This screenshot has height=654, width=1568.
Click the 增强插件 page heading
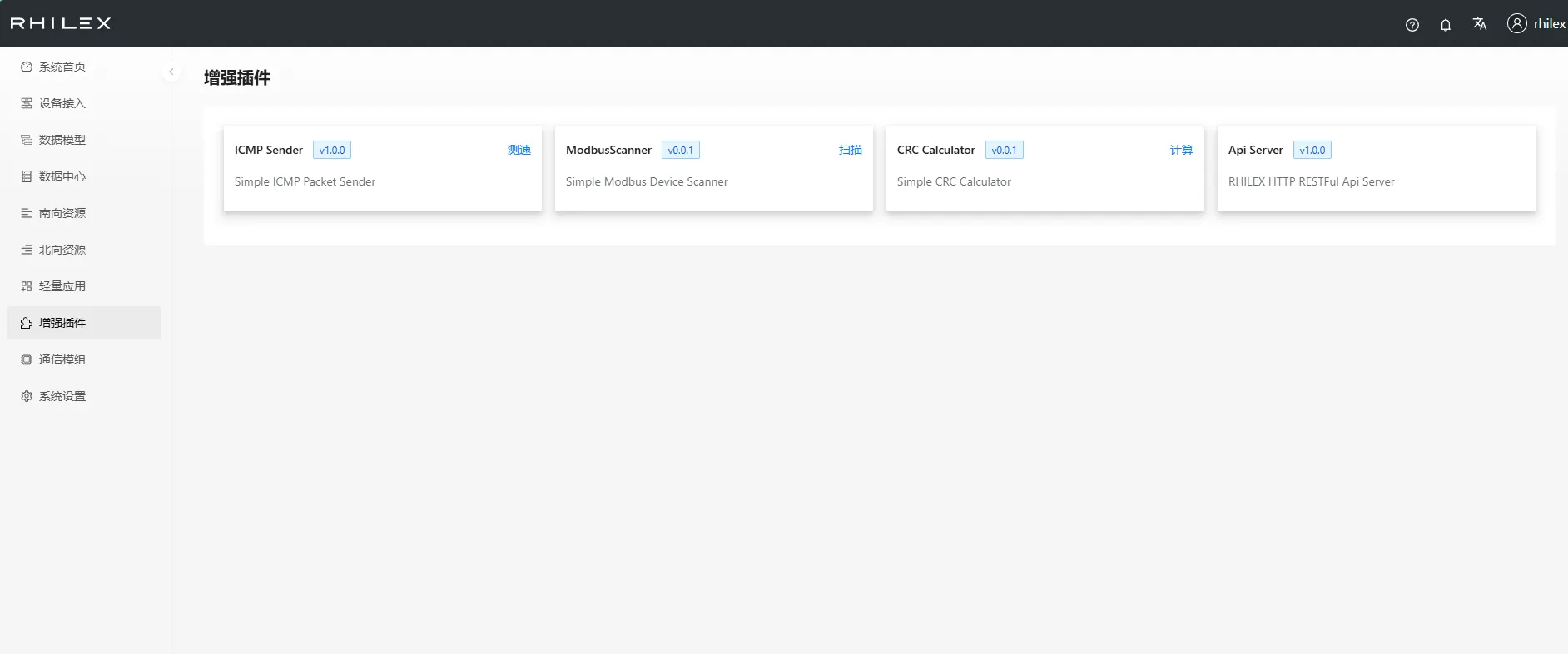tap(237, 77)
